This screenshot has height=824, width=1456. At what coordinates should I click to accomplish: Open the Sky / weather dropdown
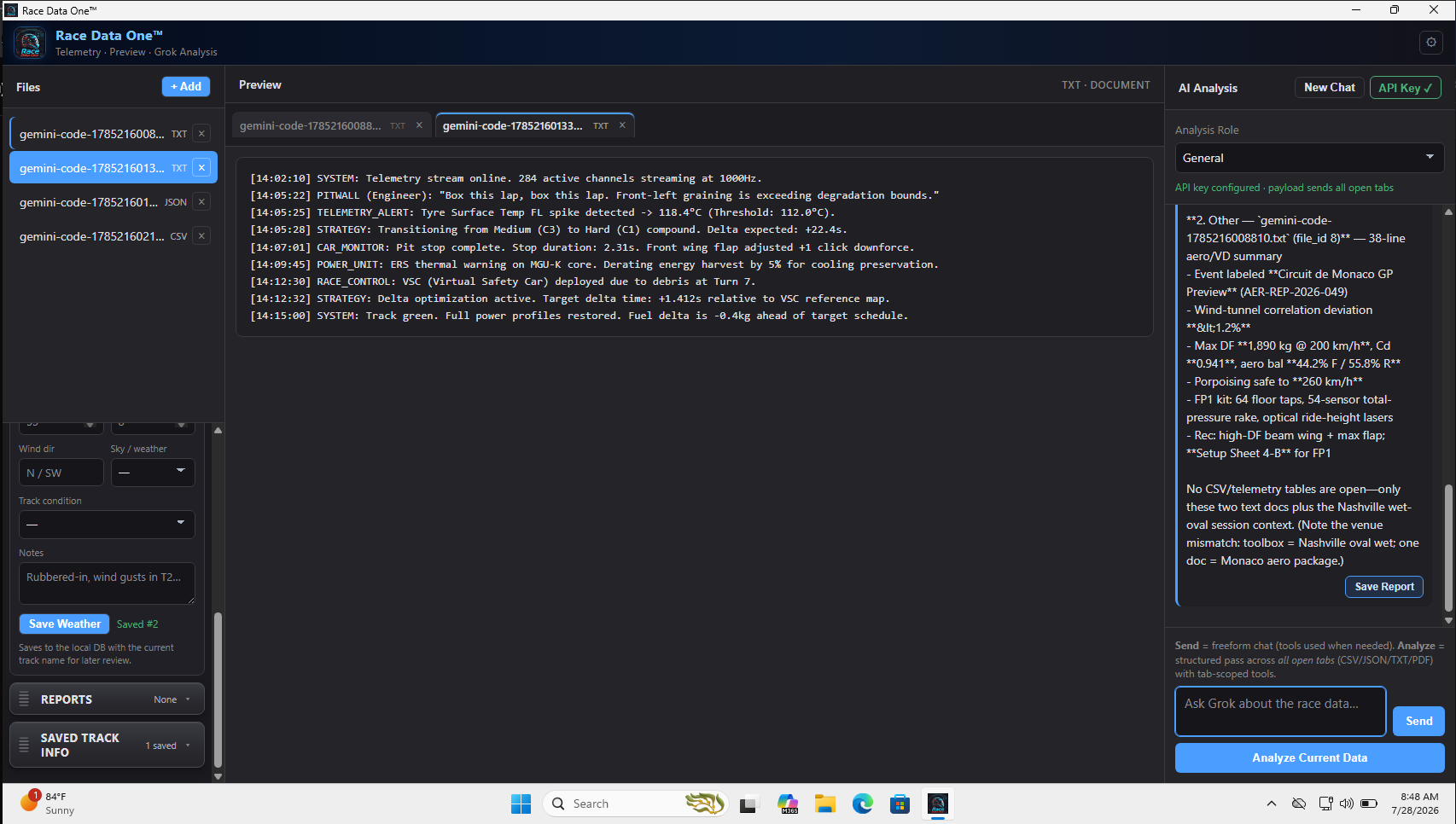coord(153,473)
